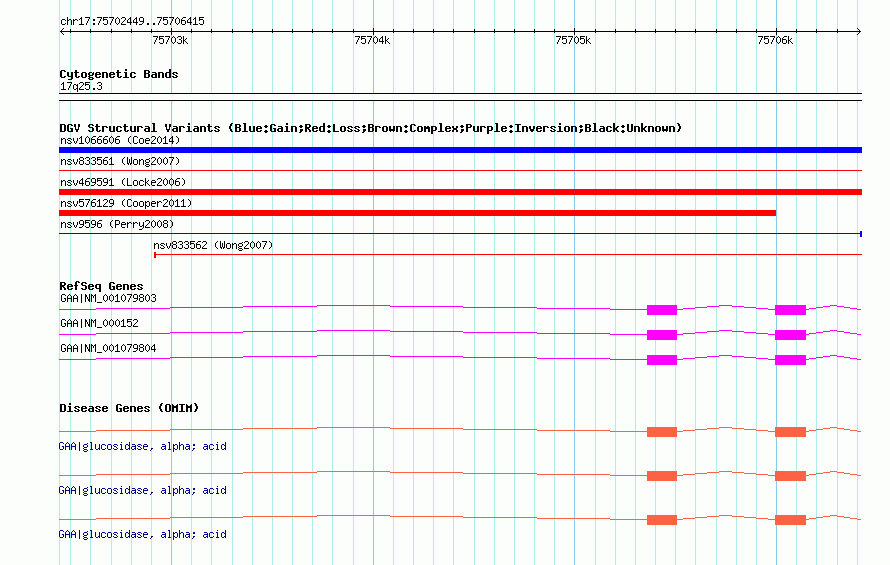Open the second GAA|glucosidase, alpha; acid link

pyautogui.click(x=142, y=490)
